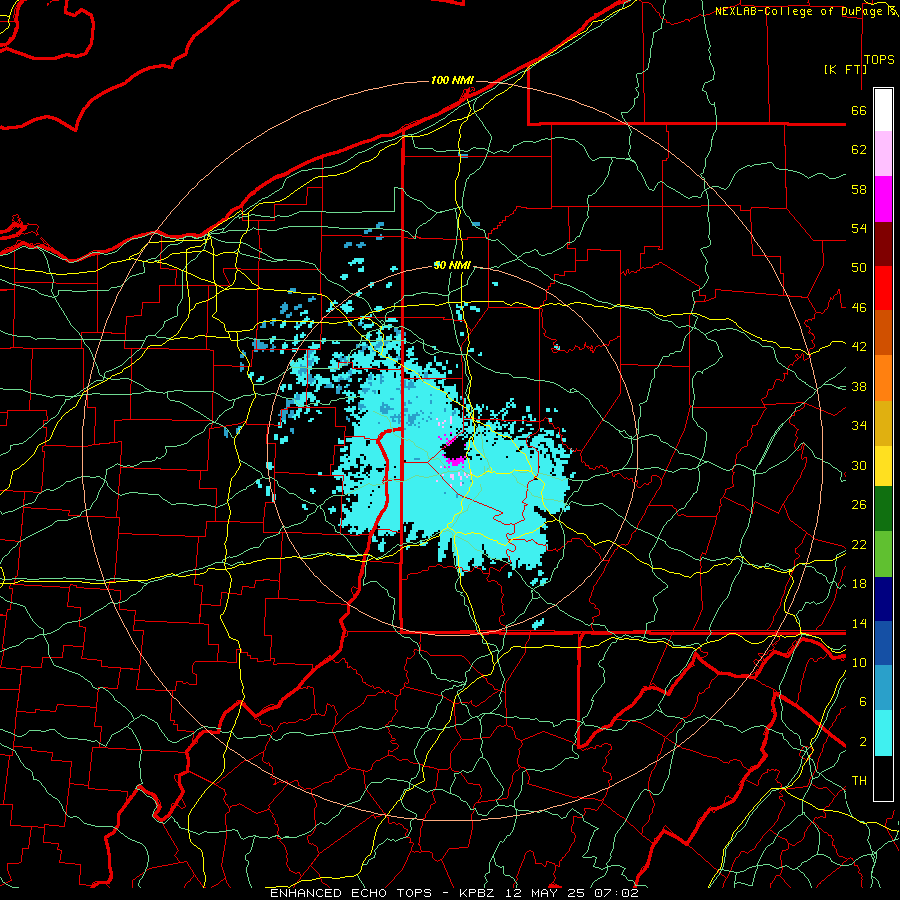This screenshot has height=900, width=900.
Task: Click the "12 MAY 25 07:02" timestamp
Action: pos(572,893)
